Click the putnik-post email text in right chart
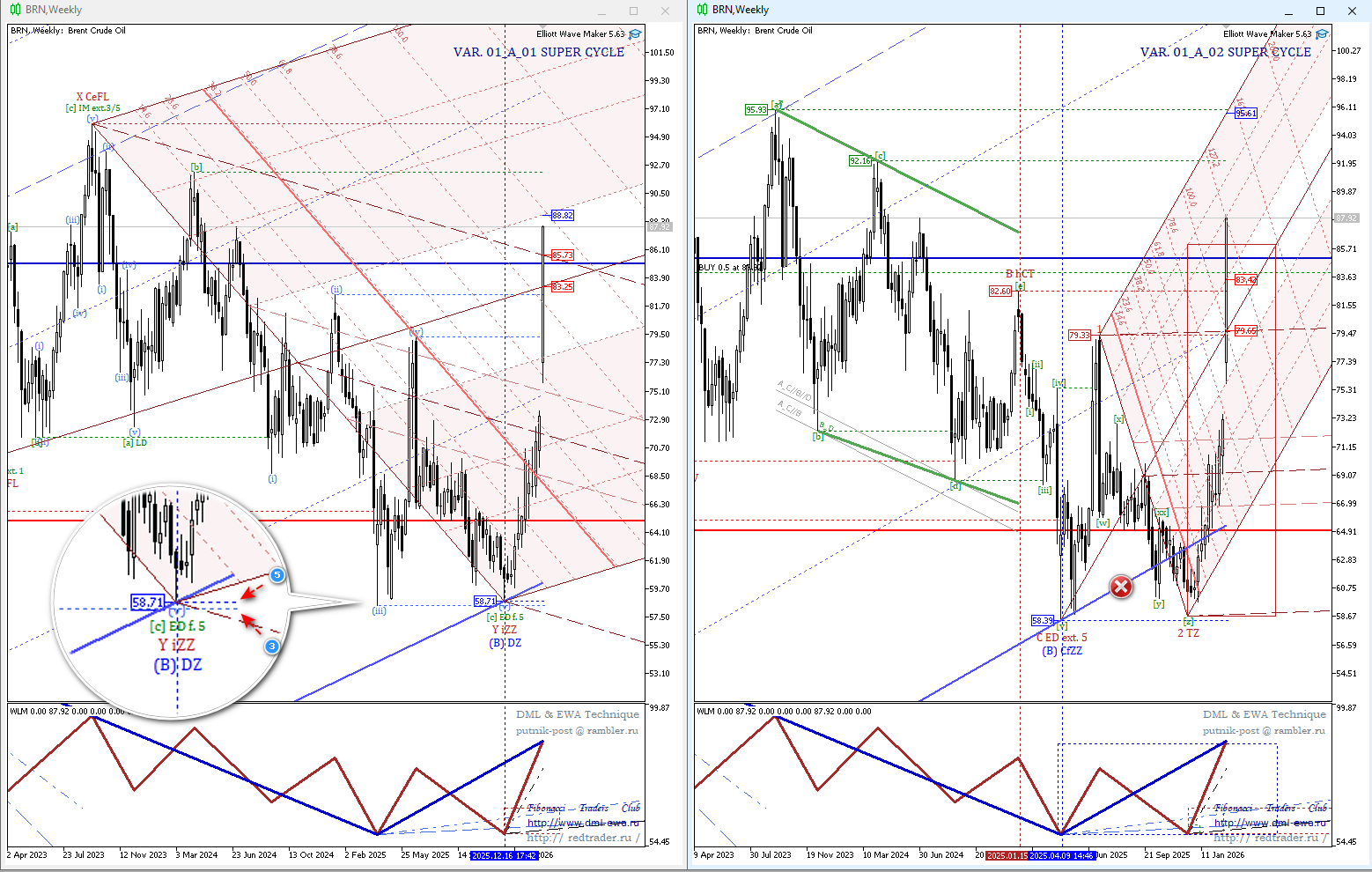This screenshot has height=872, width=1372. click(1264, 730)
